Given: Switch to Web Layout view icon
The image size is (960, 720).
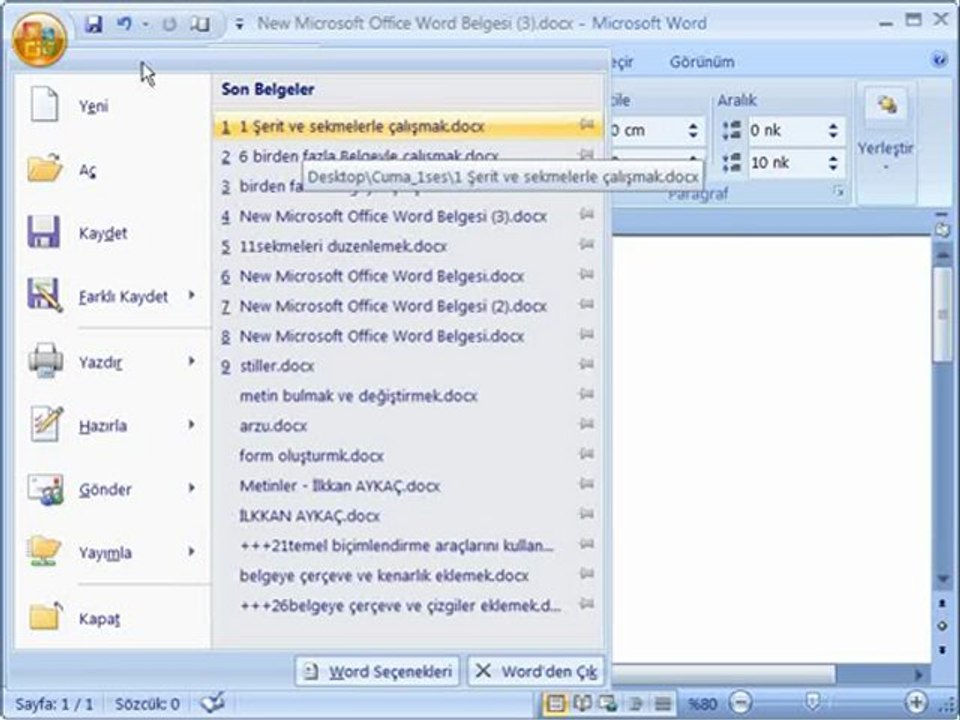Looking at the screenshot, I should point(607,703).
